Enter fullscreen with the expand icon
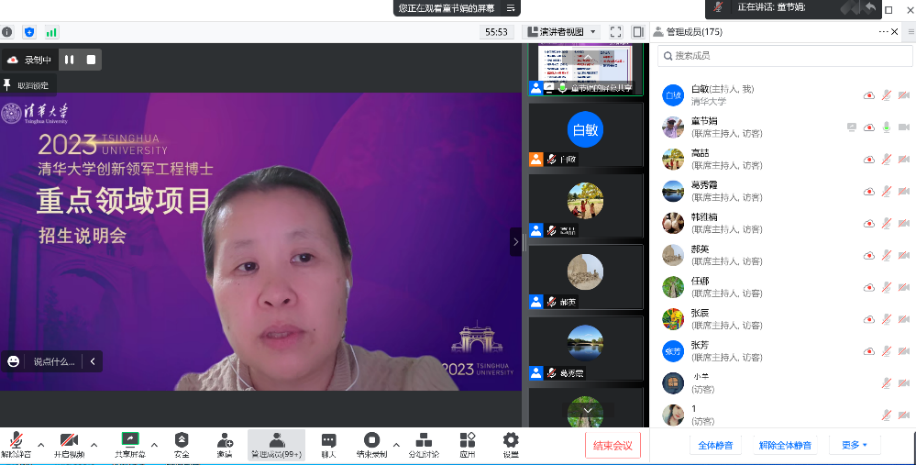 coord(616,32)
